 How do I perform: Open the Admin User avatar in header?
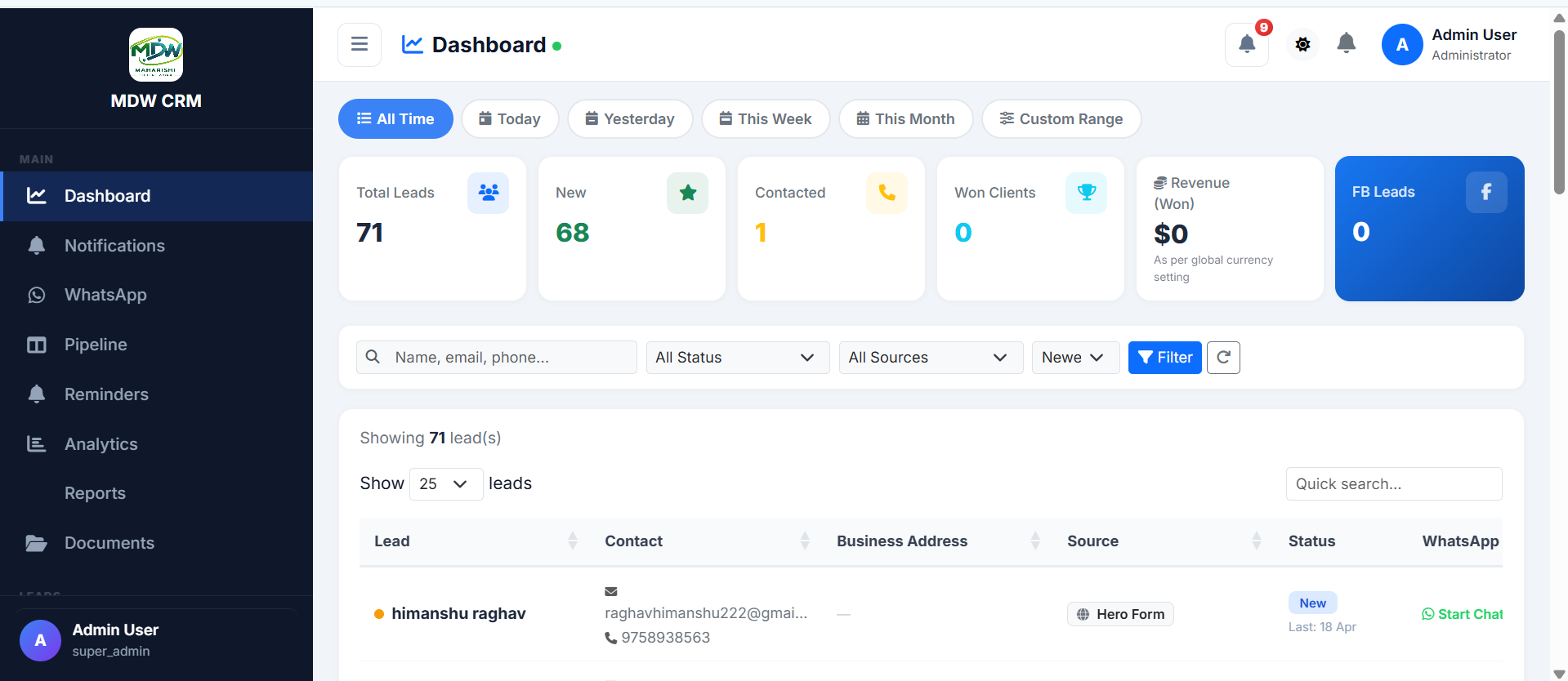point(1402,45)
